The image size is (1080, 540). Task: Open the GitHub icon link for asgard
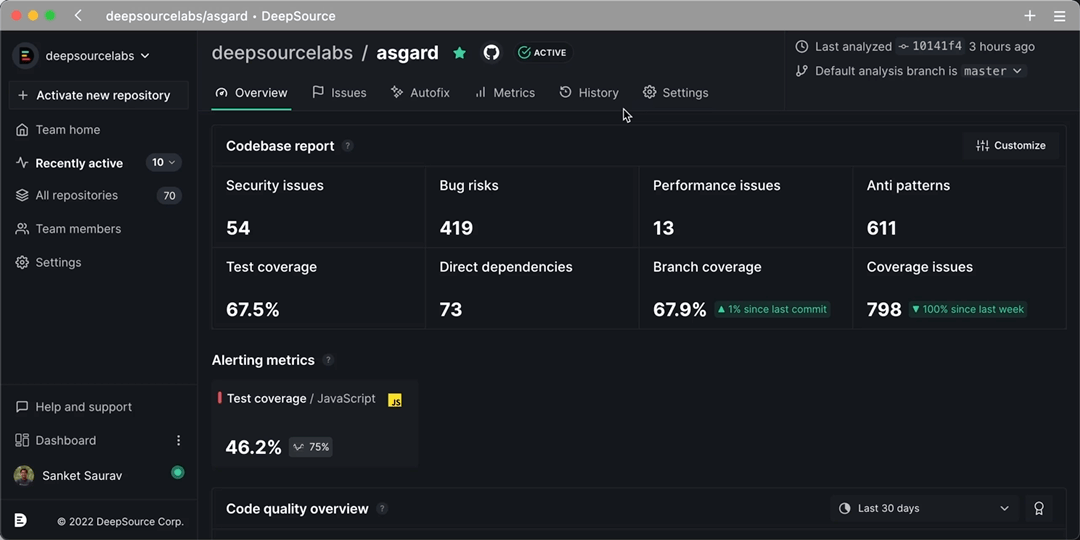pos(491,52)
